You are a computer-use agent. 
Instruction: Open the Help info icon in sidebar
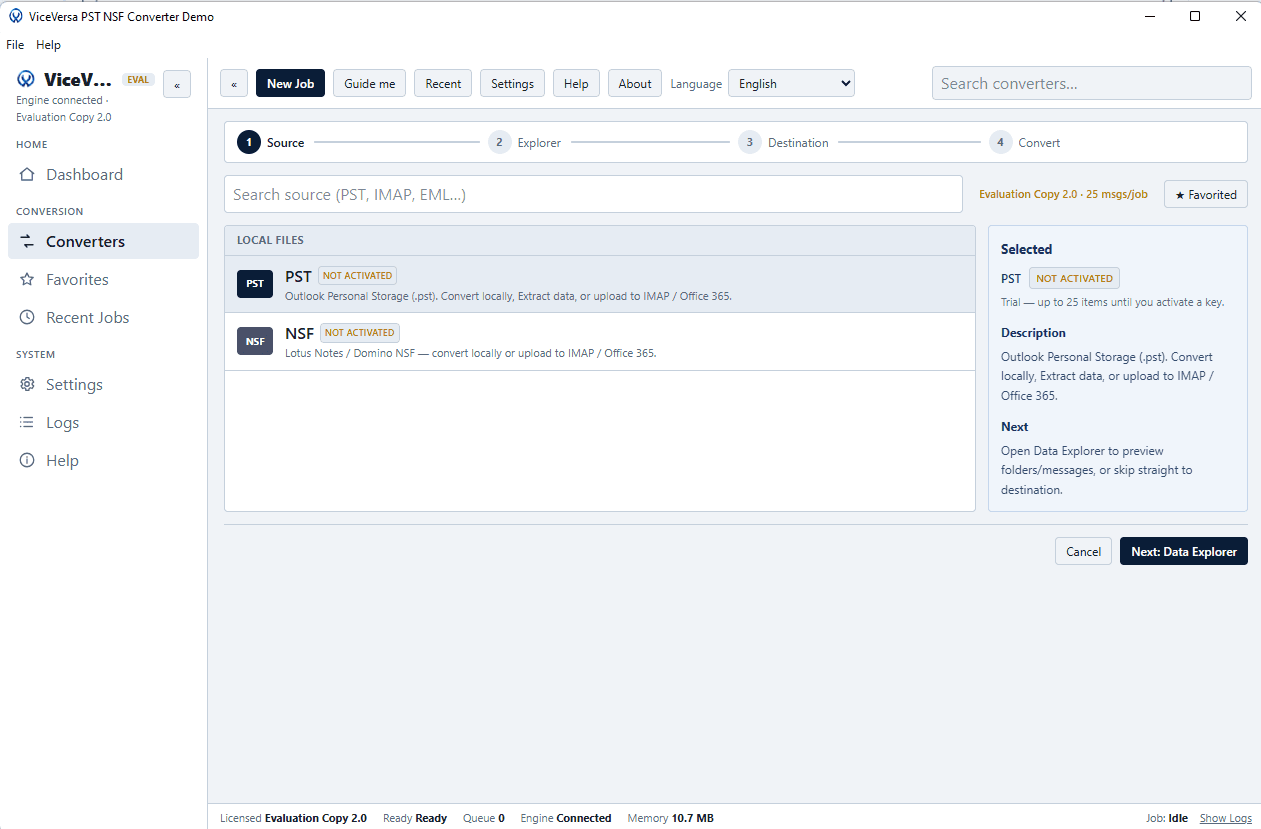coord(28,461)
